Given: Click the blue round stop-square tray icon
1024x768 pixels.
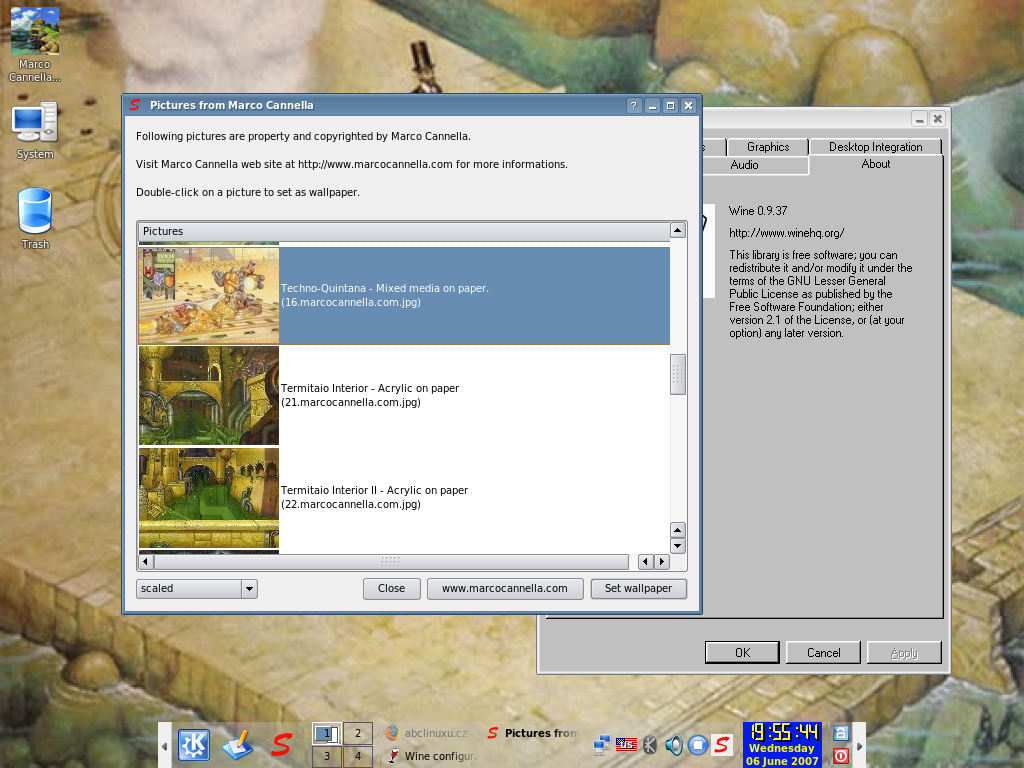Looking at the screenshot, I should point(697,744).
